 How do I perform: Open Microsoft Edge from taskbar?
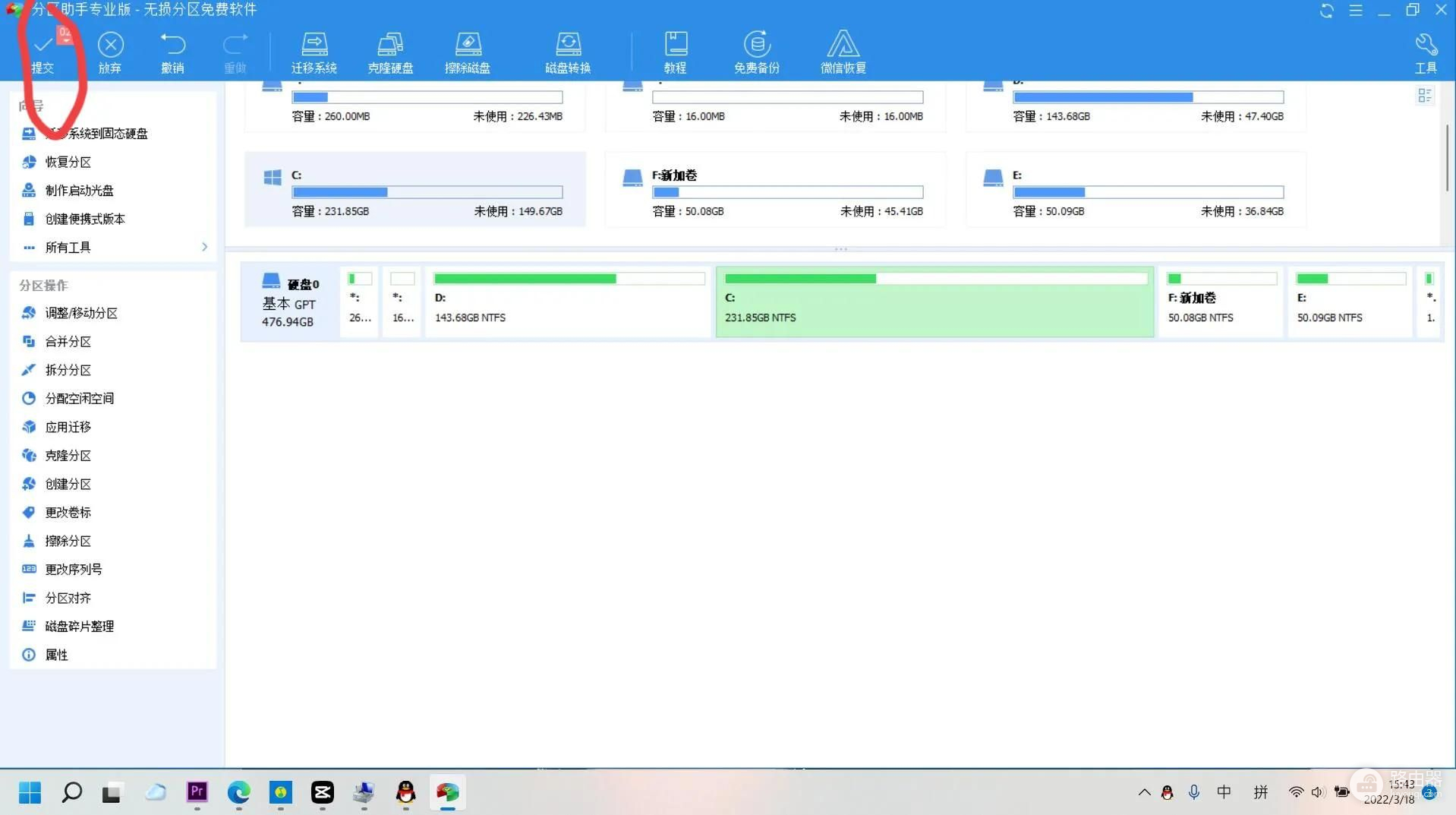(x=239, y=792)
